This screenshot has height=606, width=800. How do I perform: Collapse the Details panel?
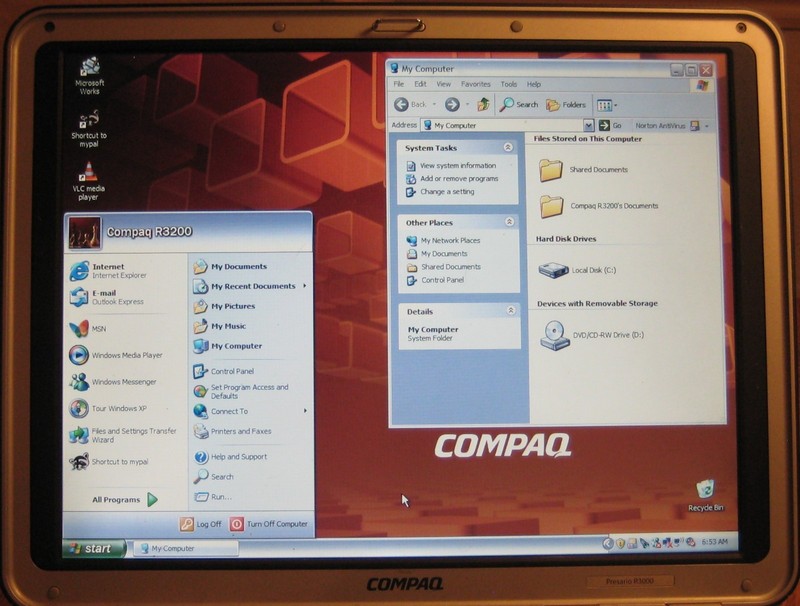pos(510,311)
